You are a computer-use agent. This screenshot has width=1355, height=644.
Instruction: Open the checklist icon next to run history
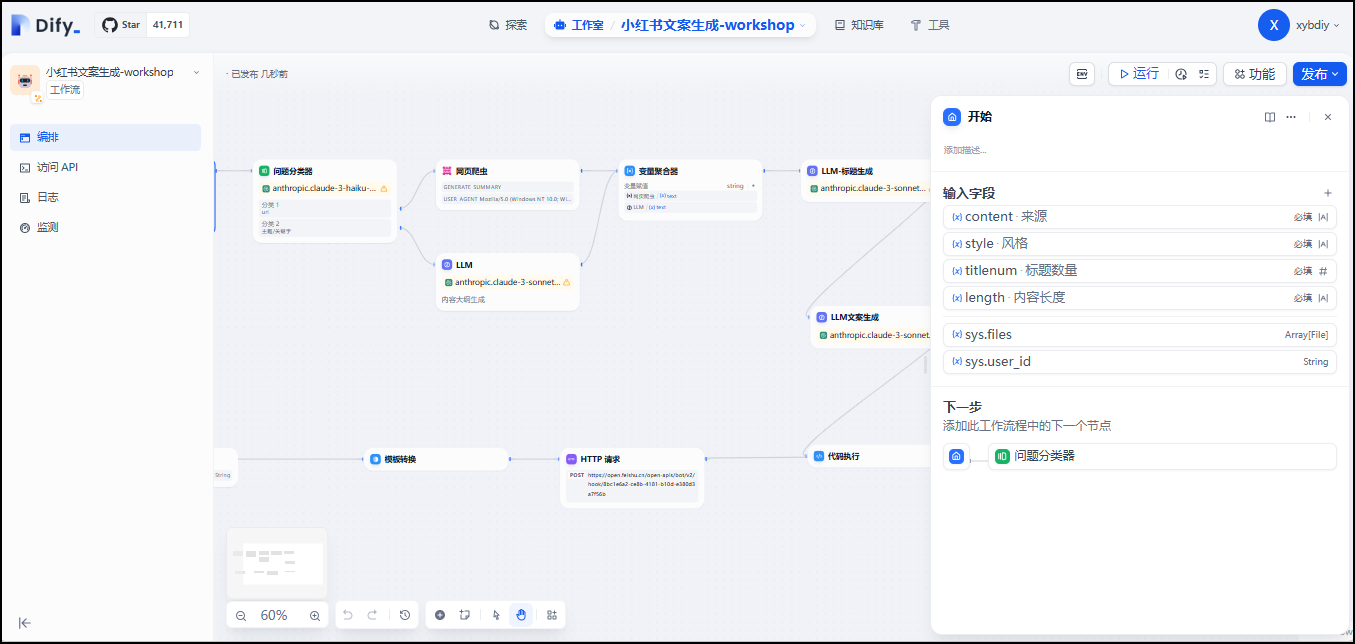pyautogui.click(x=1204, y=74)
